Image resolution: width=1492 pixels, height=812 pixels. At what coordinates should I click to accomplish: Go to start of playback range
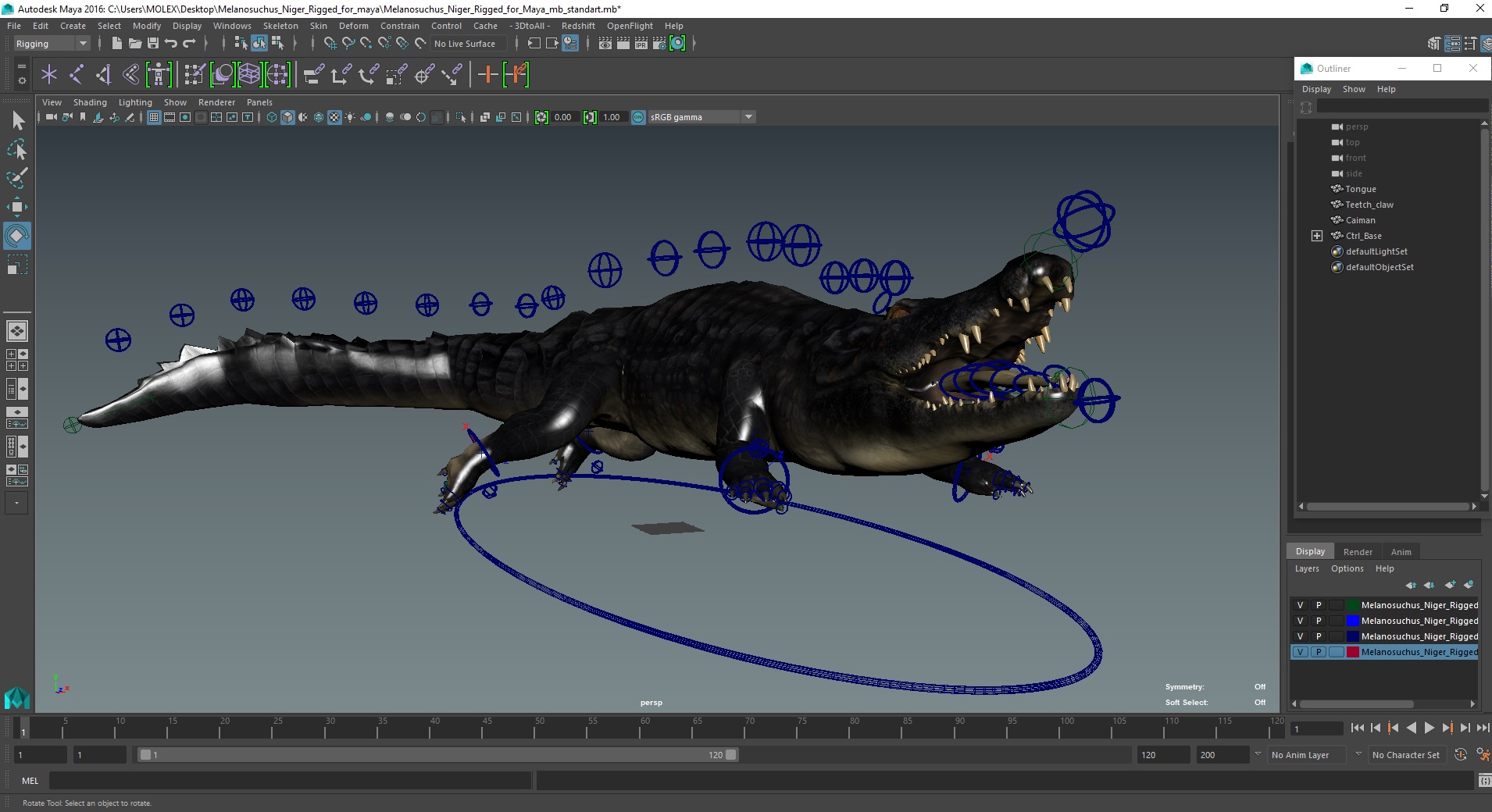(1358, 728)
